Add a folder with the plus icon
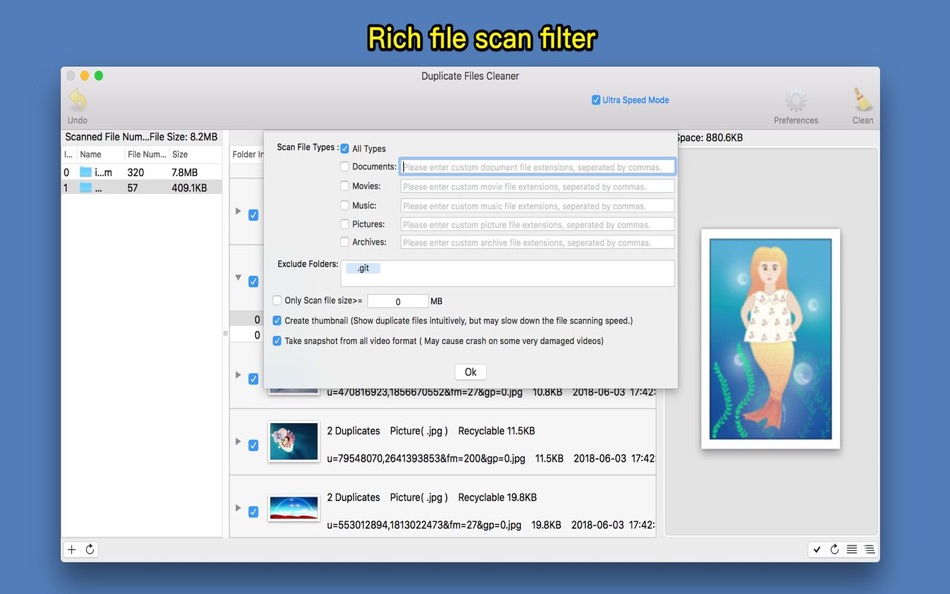Image resolution: width=950 pixels, height=594 pixels. coord(71,549)
